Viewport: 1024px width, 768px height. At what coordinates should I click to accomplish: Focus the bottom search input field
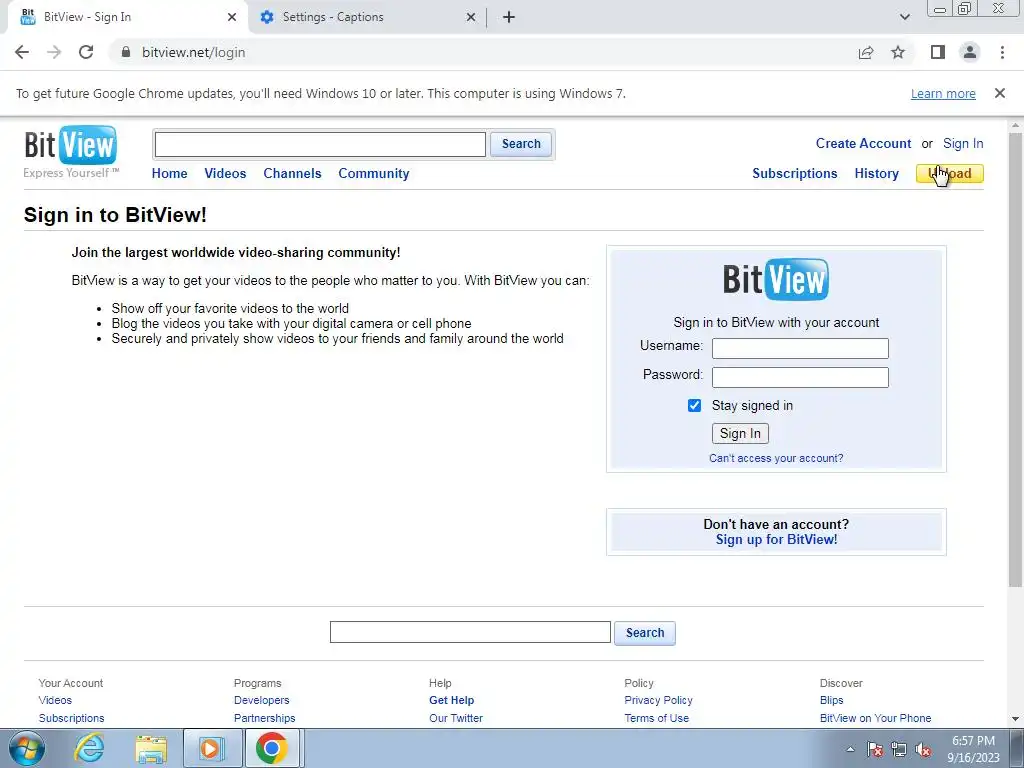point(470,632)
